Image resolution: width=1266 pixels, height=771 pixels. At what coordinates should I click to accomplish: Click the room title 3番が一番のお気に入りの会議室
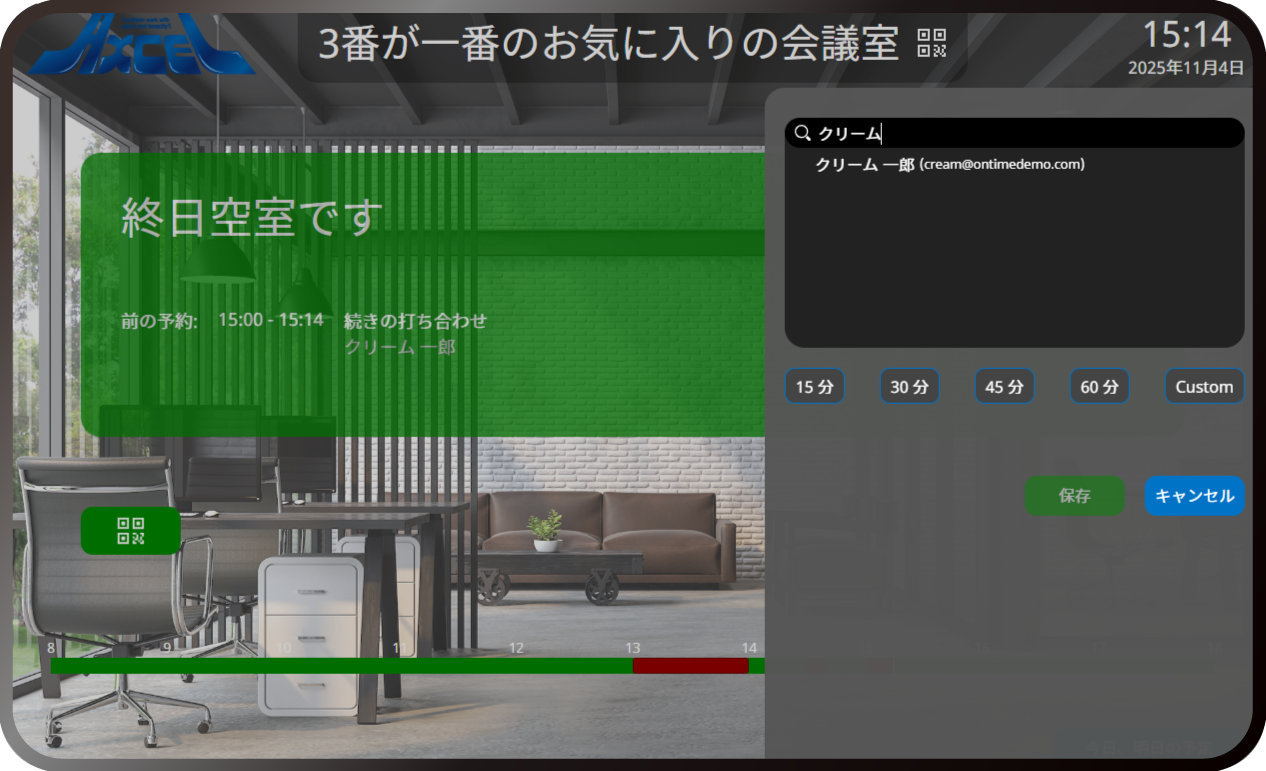point(608,45)
